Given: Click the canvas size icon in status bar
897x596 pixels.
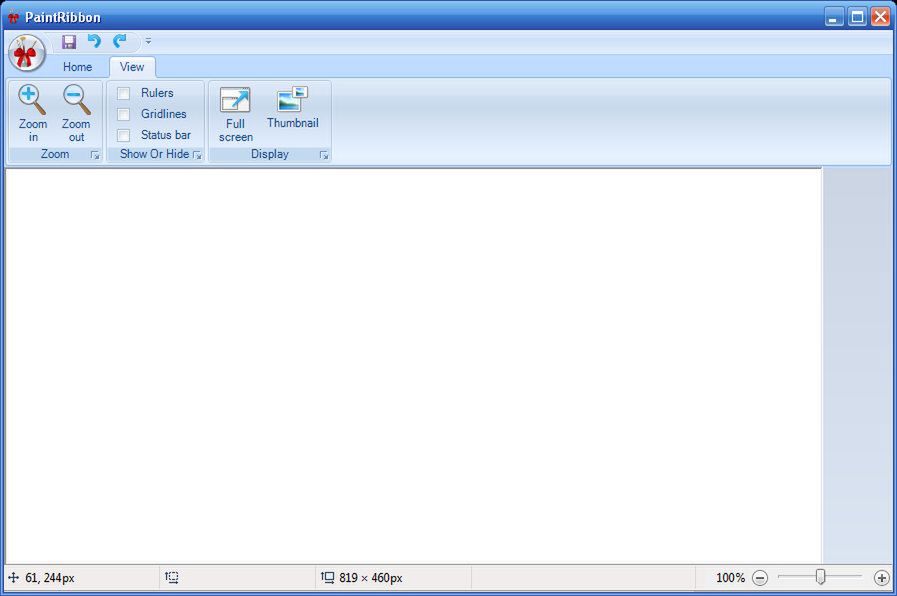Looking at the screenshot, I should (327, 578).
